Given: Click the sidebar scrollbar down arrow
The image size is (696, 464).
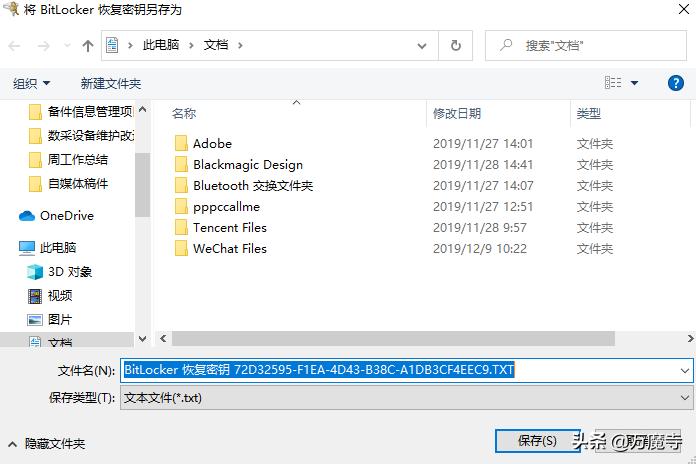Looking at the screenshot, I should [142, 339].
